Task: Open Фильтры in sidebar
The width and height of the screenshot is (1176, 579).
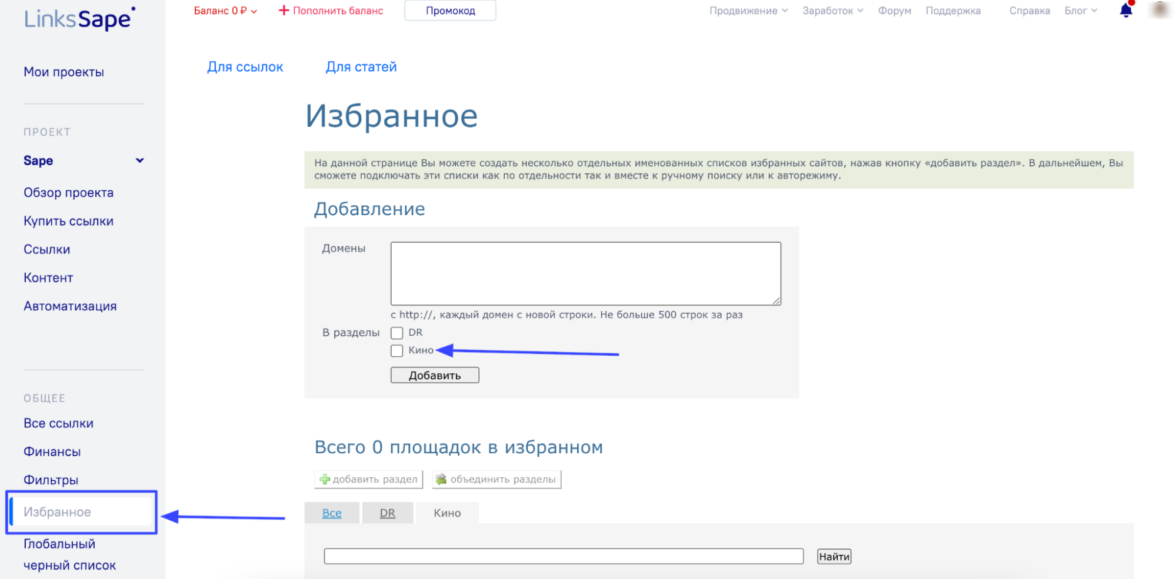Action: pos(51,480)
